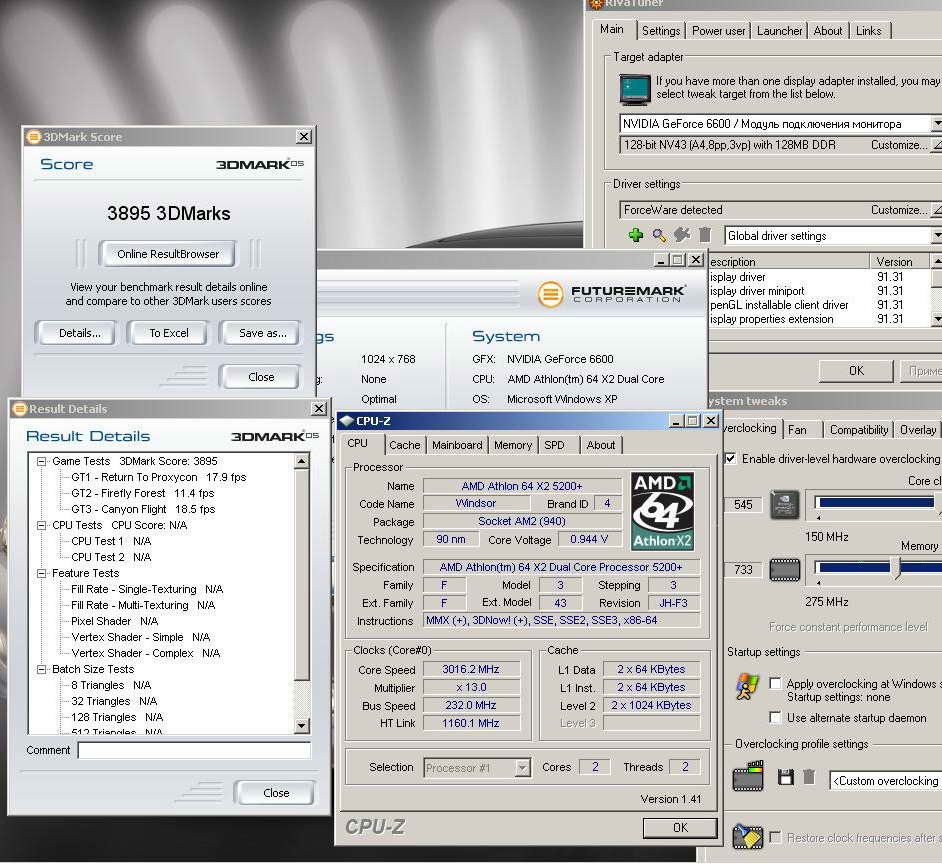The image size is (942, 864).
Task: Toggle Use alternate startup daemon
Action: click(776, 717)
